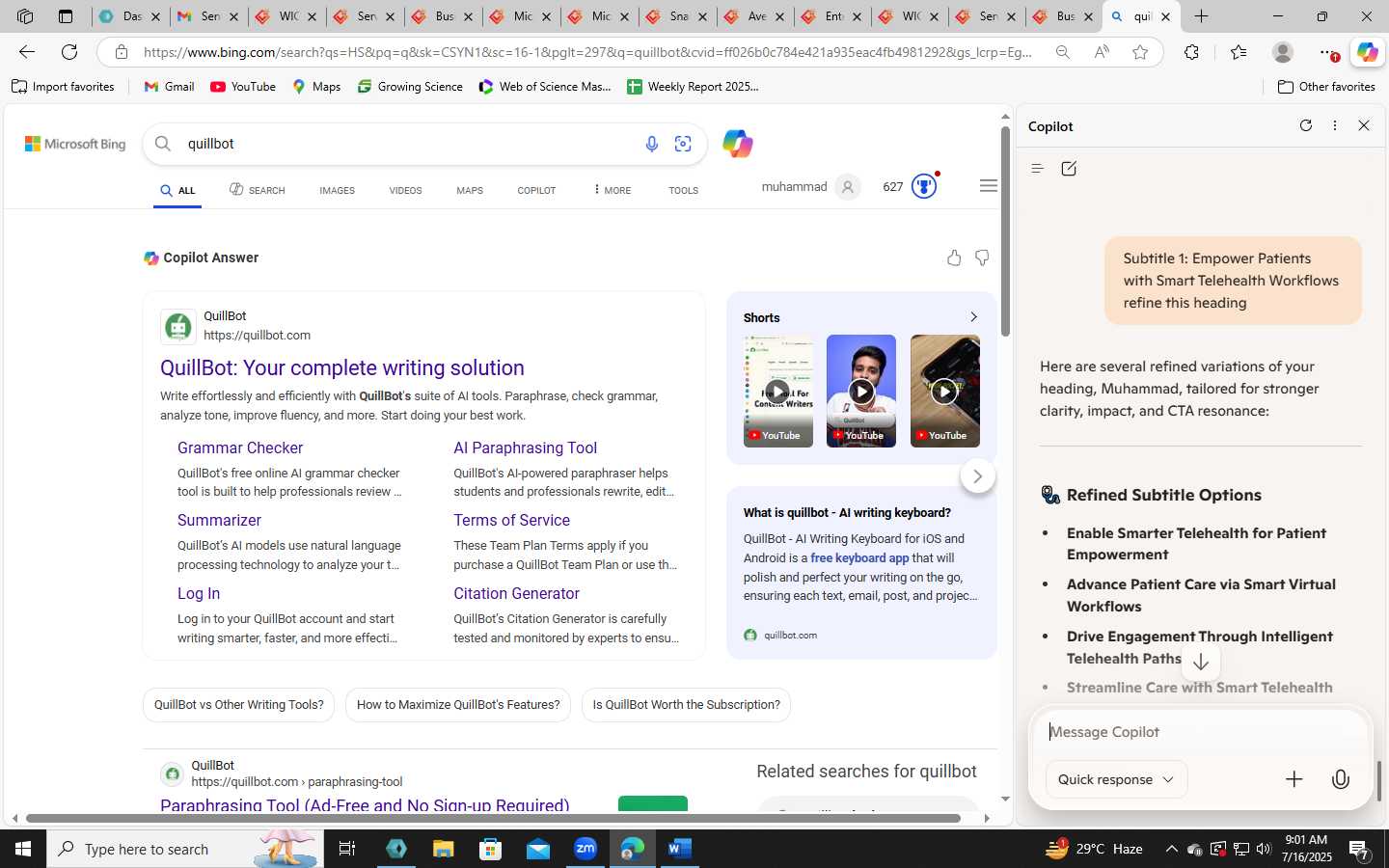Open the browser Workspaces icon
This screenshot has height=868, width=1389.
[25, 16]
